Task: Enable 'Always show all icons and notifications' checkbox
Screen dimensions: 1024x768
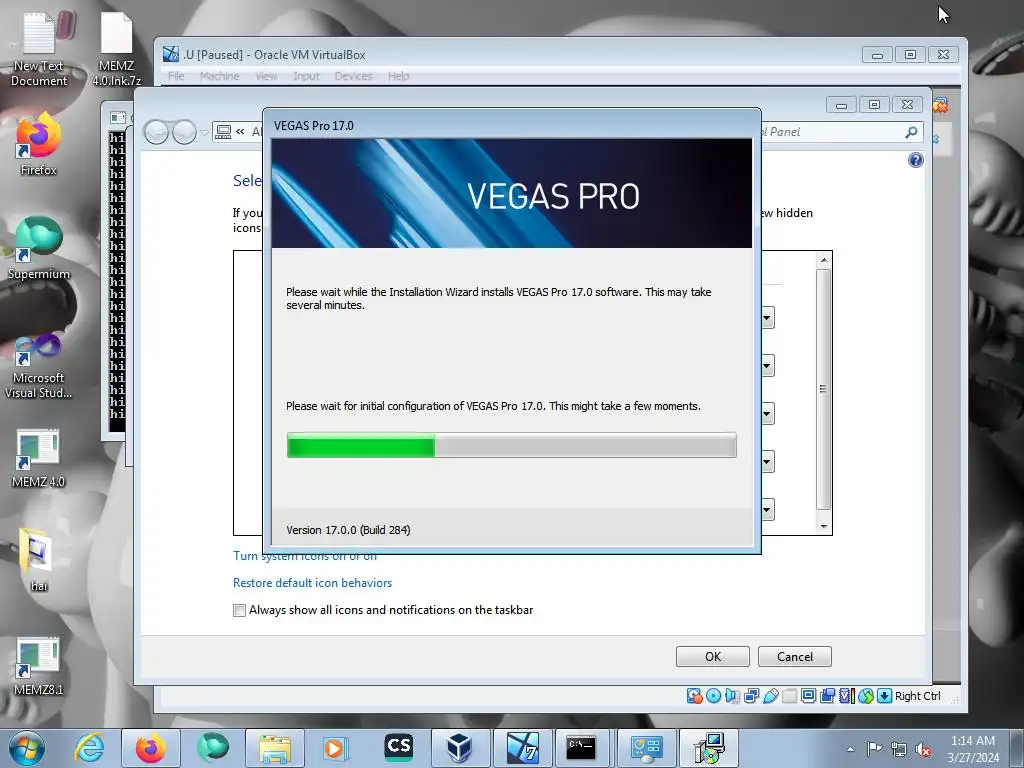Action: [240, 610]
